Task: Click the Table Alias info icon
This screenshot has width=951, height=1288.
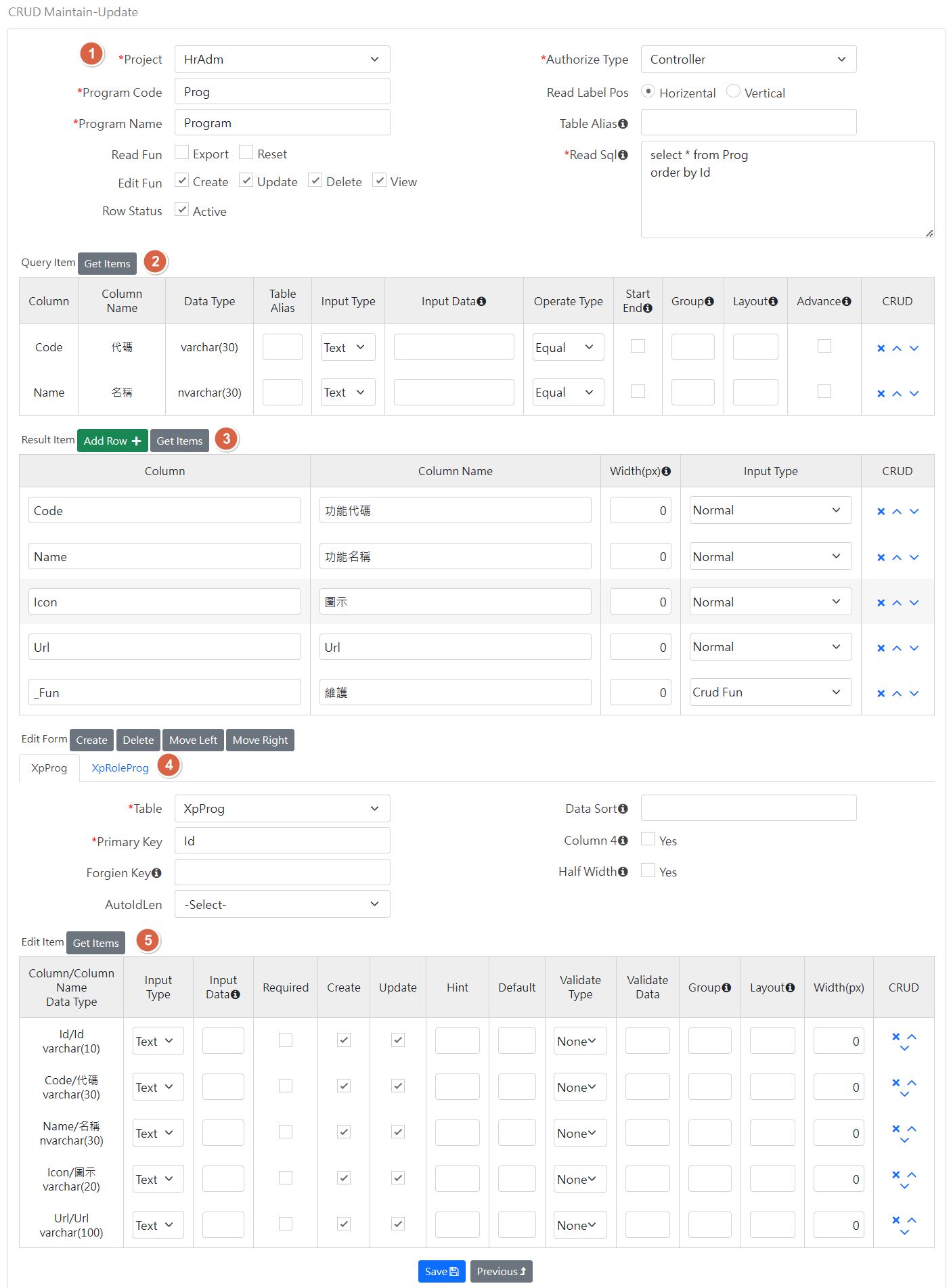Action: pos(623,124)
